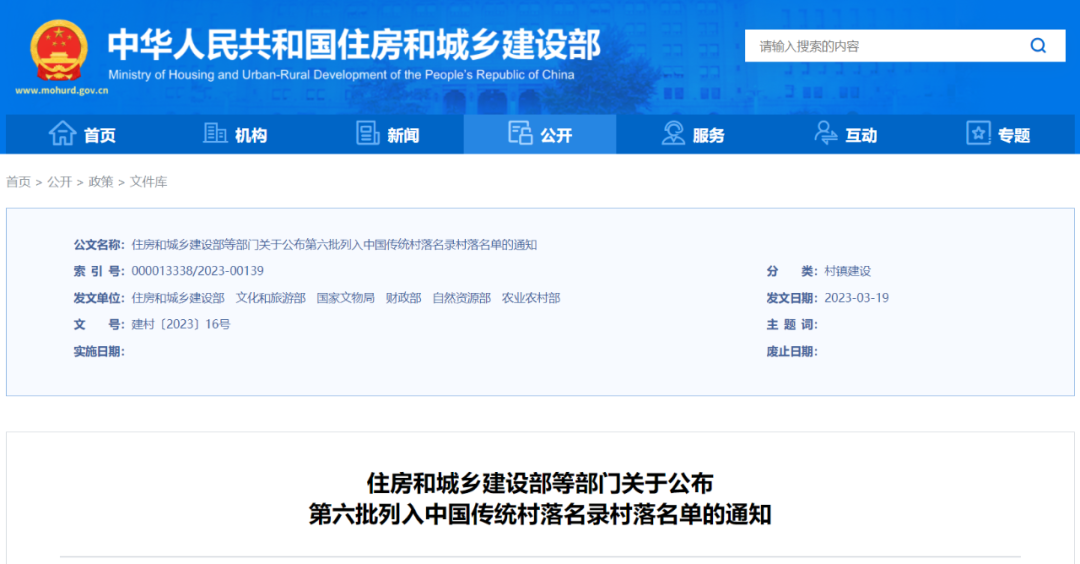Click the English ministry name subtitle
The height and width of the screenshot is (564, 1080).
pyautogui.click(x=341, y=74)
